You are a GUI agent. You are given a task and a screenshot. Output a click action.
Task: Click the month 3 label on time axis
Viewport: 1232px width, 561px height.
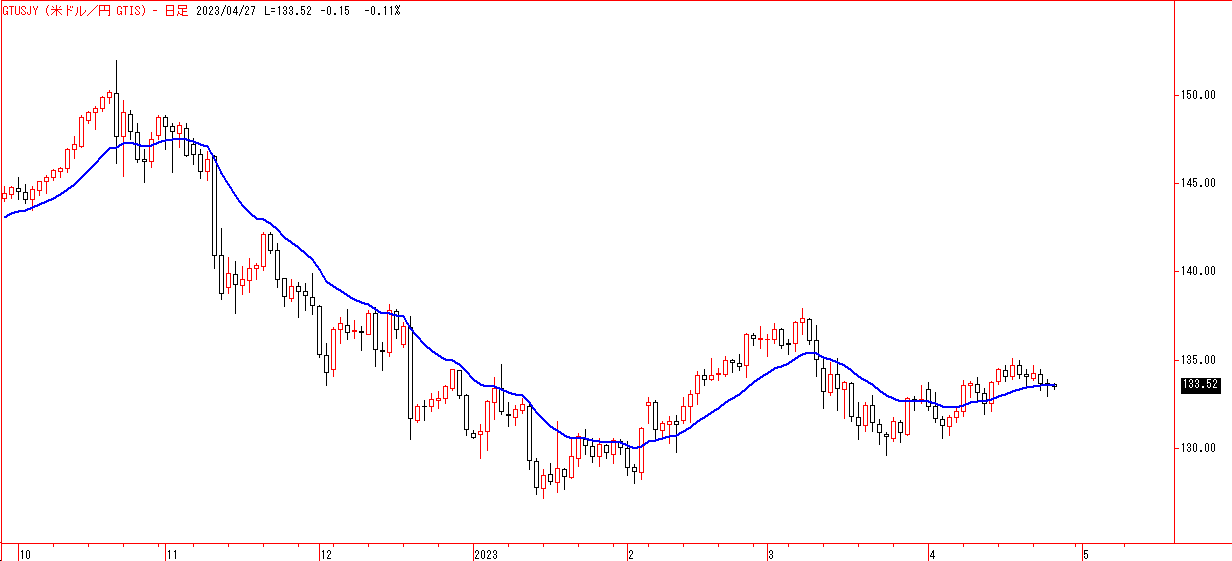pyautogui.click(x=771, y=553)
